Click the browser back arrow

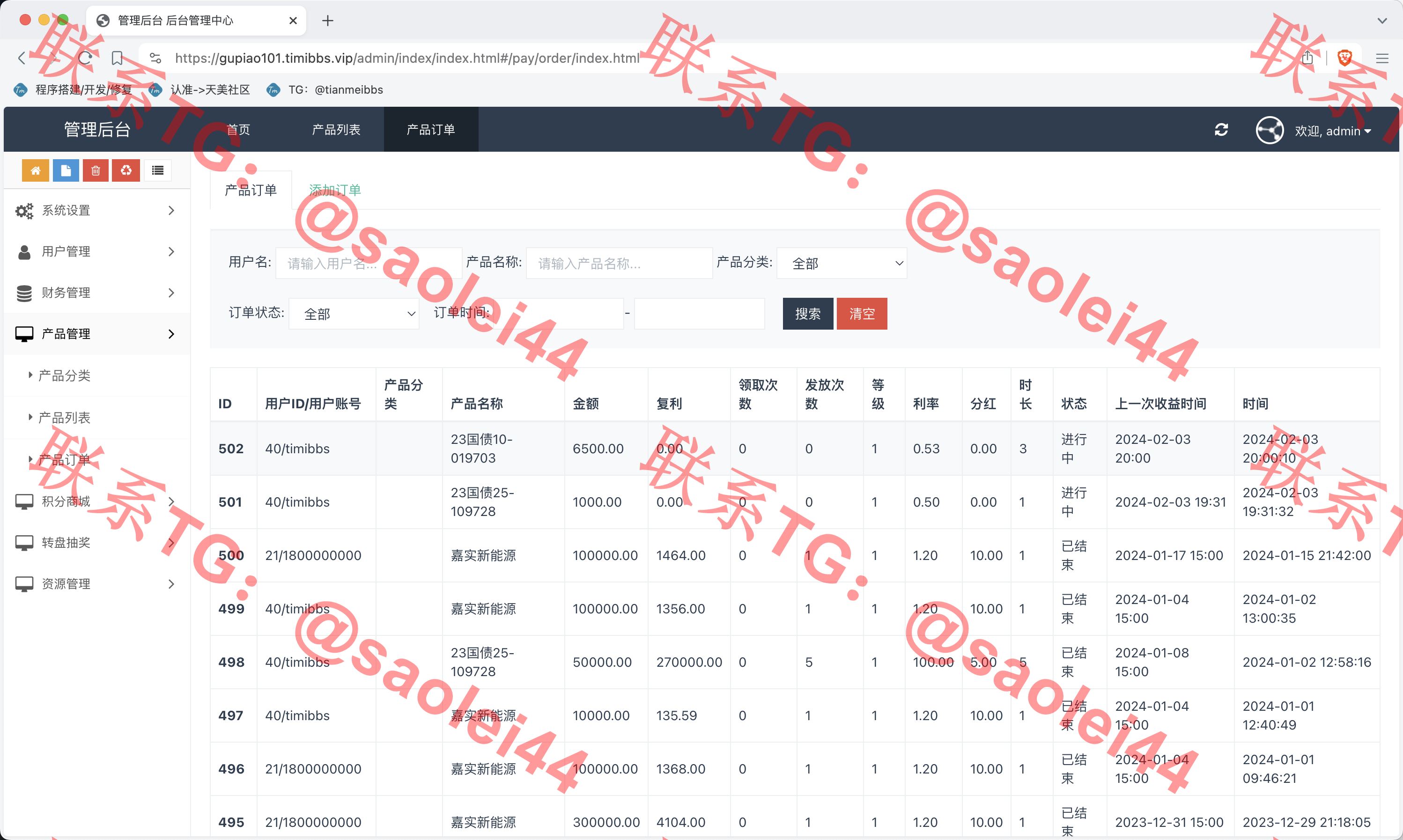tap(22, 58)
